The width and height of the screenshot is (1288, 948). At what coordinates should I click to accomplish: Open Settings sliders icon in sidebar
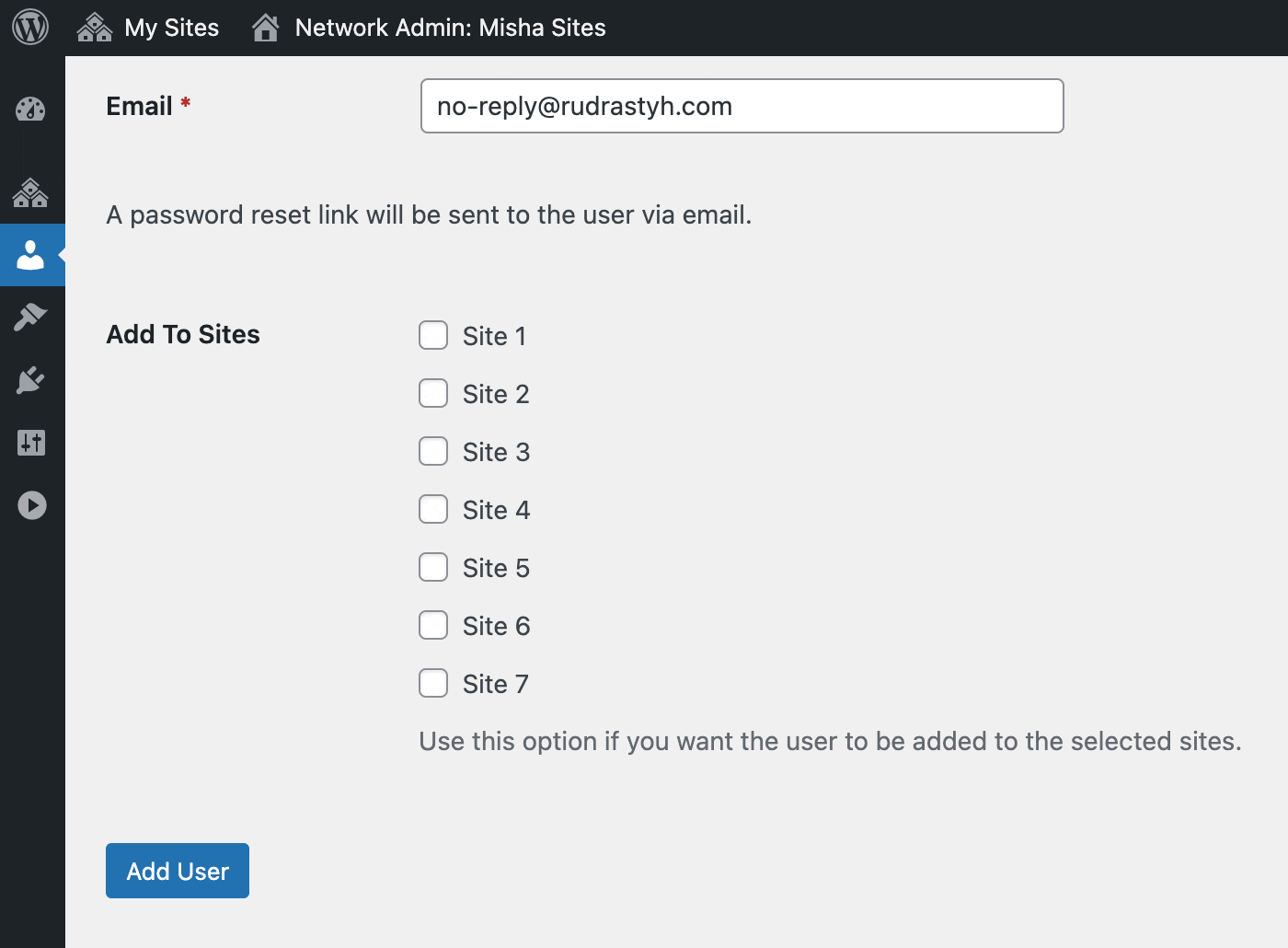[x=31, y=443]
